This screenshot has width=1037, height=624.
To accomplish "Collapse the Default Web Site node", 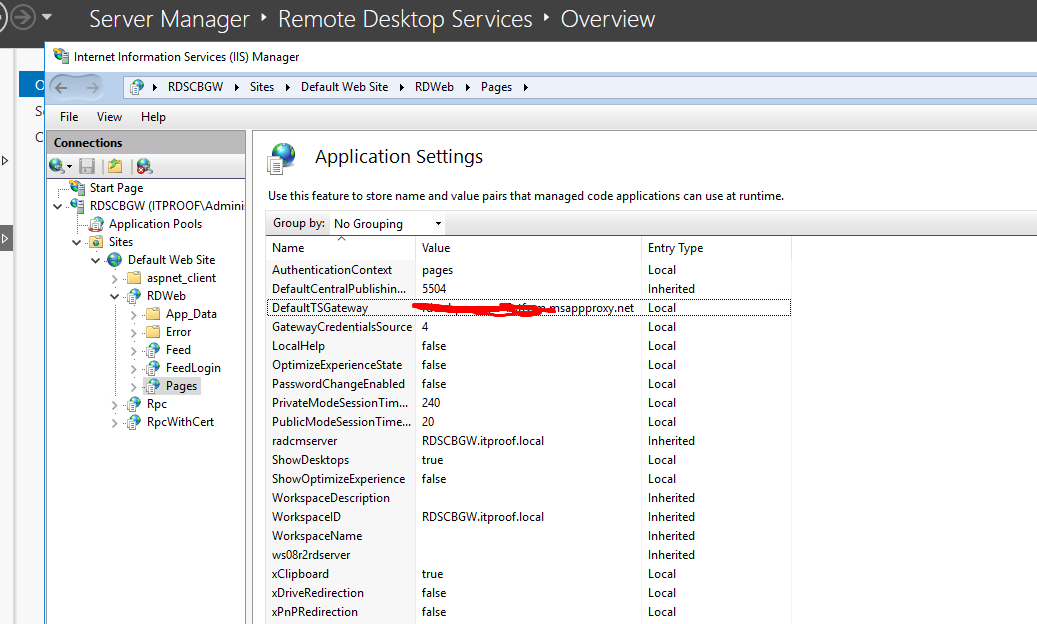I will [x=96, y=260].
